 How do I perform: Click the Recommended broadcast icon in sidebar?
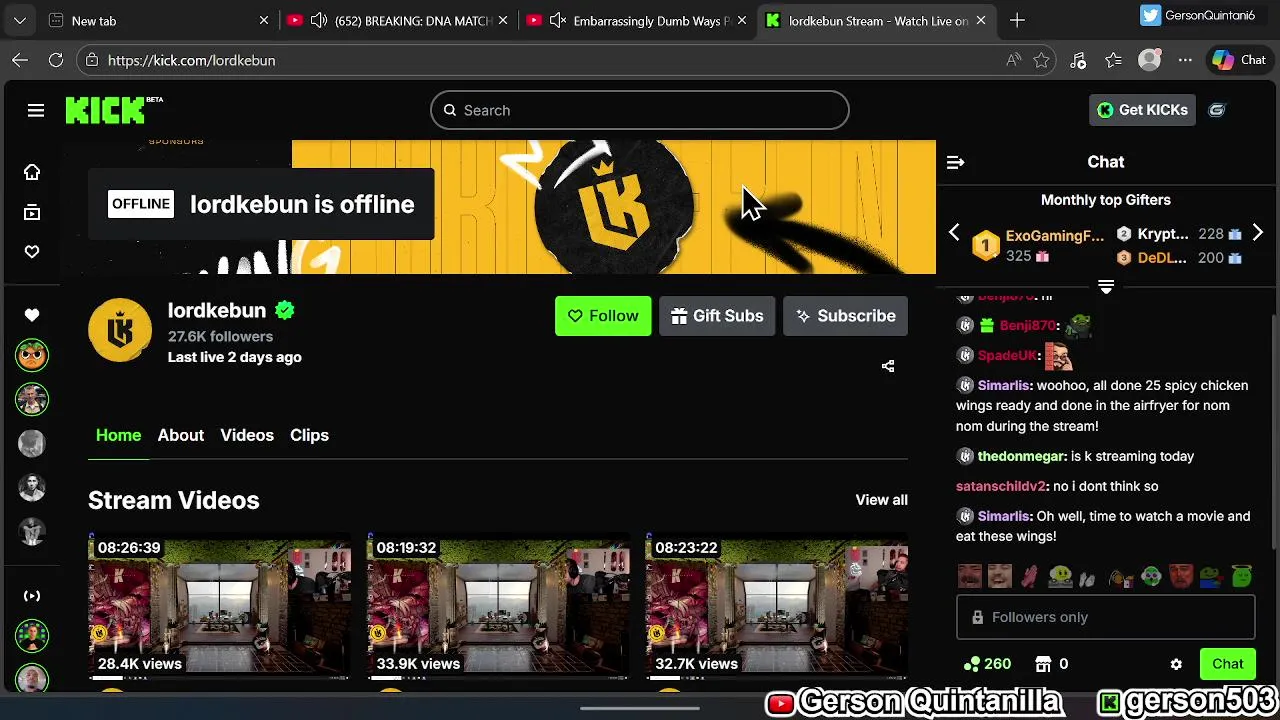coord(32,596)
